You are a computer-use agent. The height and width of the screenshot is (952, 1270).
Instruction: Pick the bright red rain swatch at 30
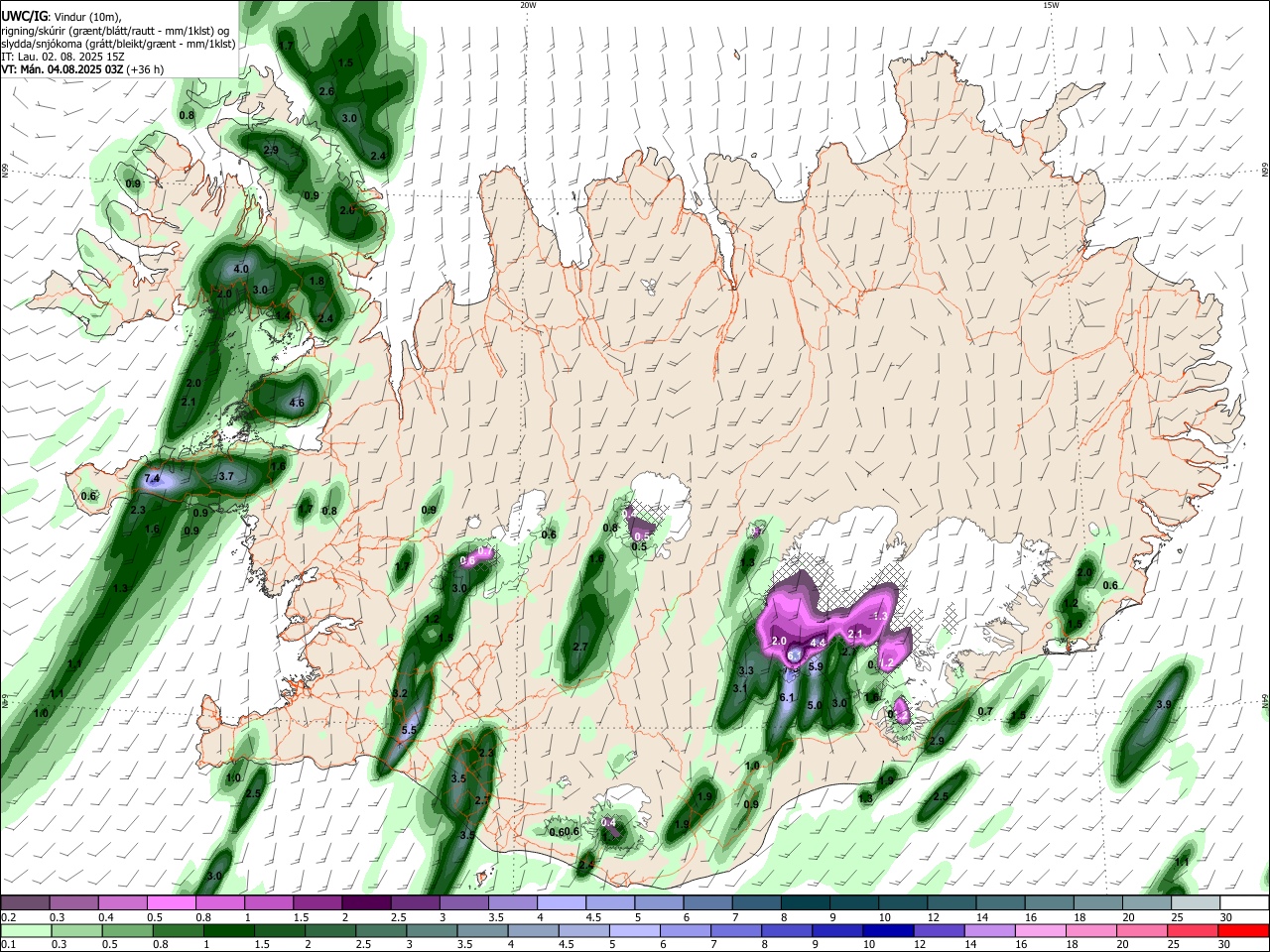pyautogui.click(x=1244, y=930)
